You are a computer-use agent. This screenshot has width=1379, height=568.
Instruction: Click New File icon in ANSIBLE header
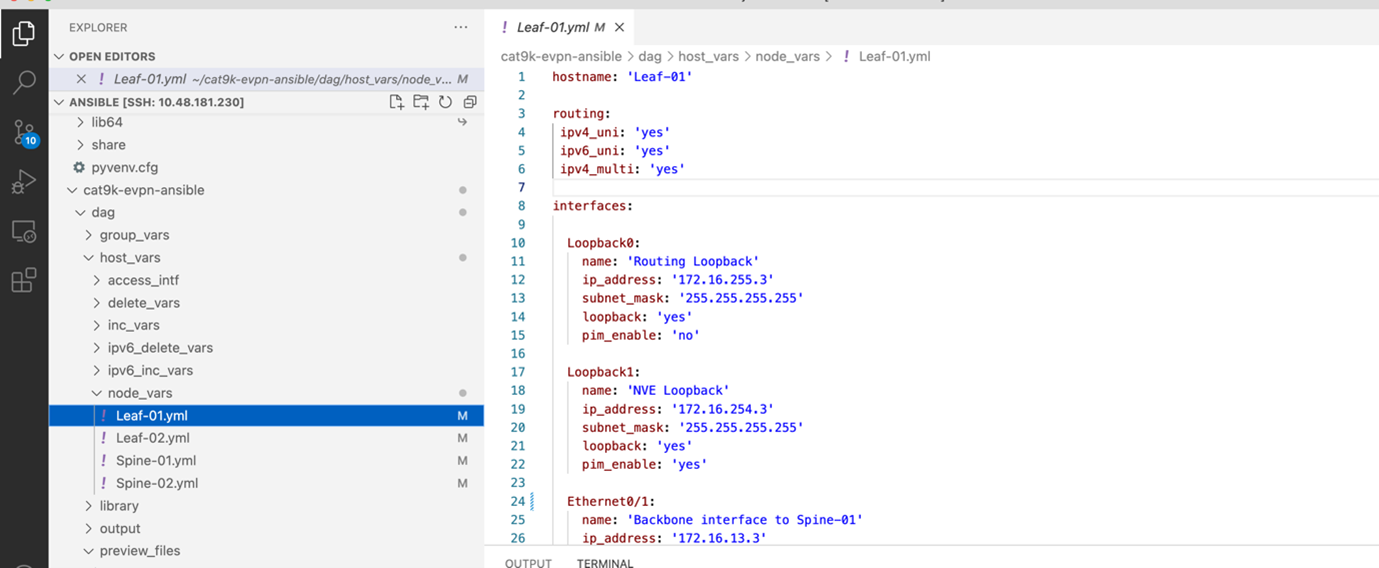coord(397,102)
